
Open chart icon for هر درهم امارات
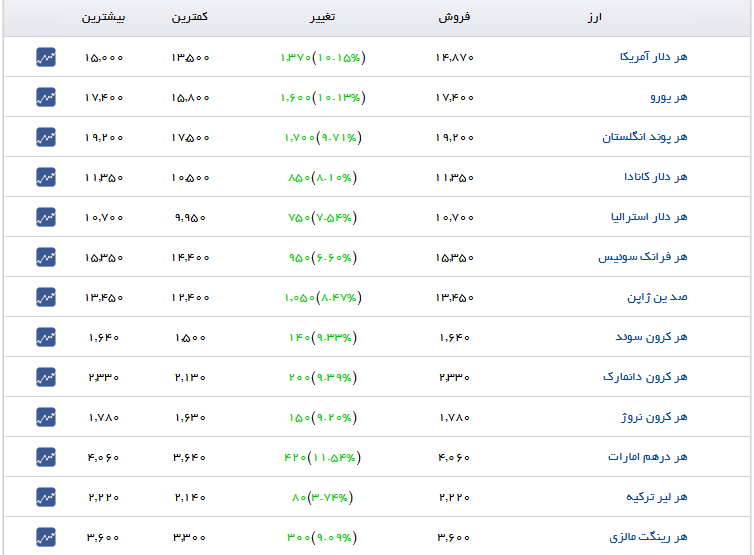pyautogui.click(x=46, y=457)
